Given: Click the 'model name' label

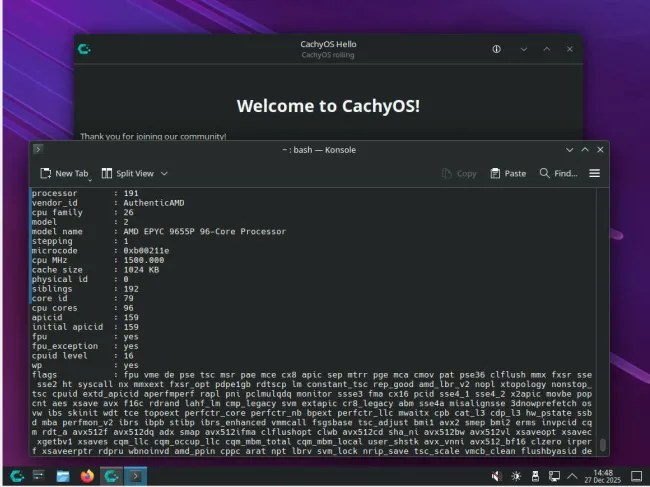Looking at the screenshot, I should point(57,231).
